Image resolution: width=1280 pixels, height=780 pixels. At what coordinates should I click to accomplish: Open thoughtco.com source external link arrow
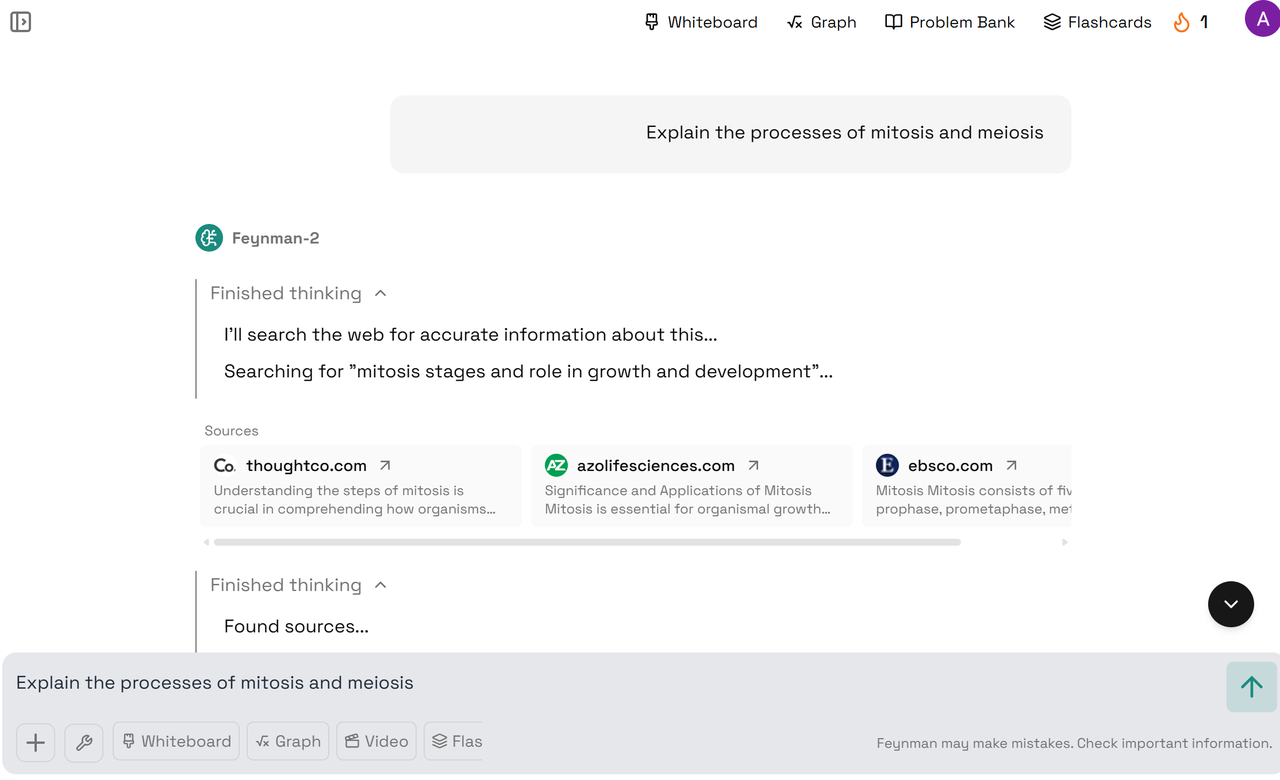click(x=385, y=466)
